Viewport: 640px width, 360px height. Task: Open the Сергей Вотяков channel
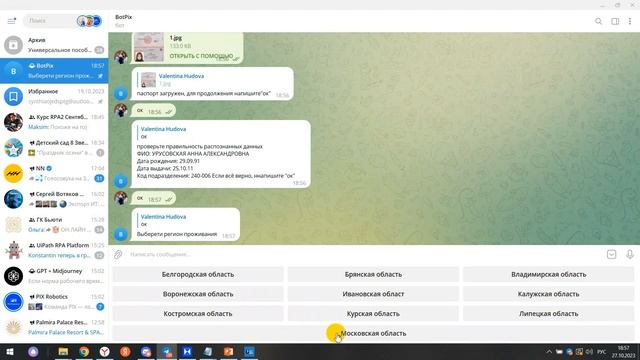(54, 199)
